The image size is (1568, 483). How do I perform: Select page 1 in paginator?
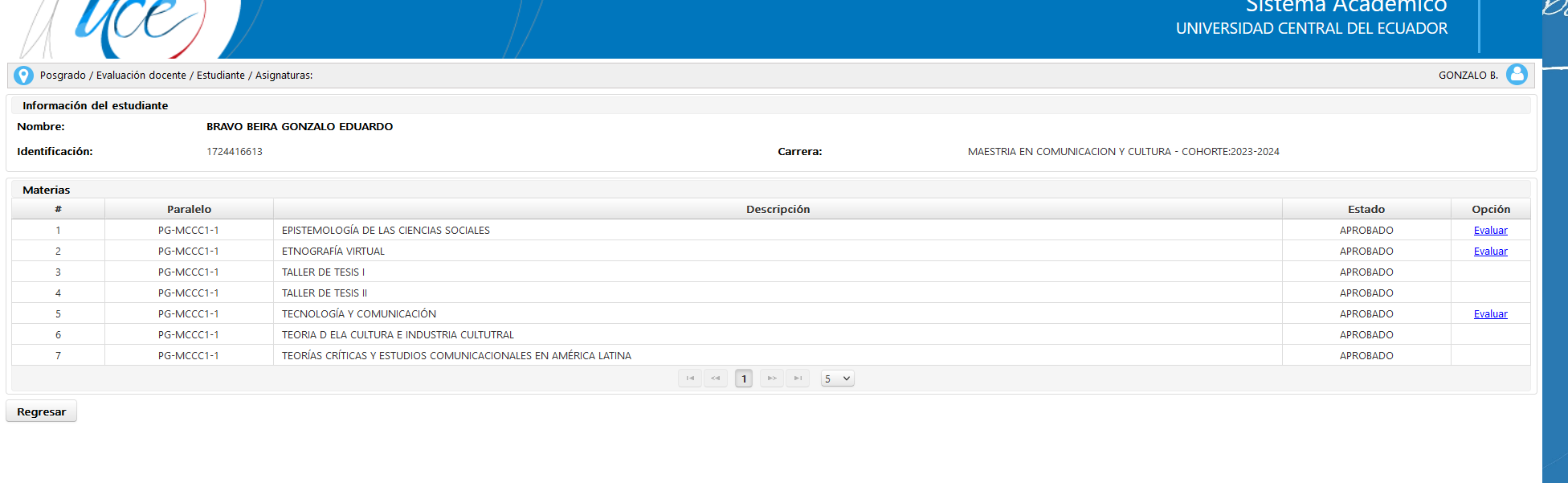[x=744, y=379]
